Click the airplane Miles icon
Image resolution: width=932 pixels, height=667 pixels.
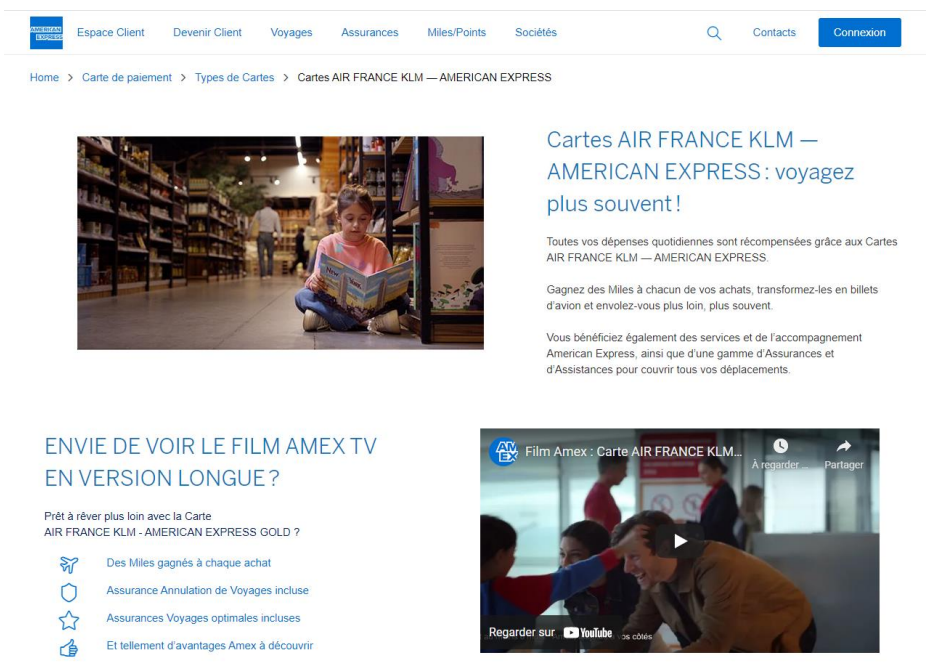(69, 564)
